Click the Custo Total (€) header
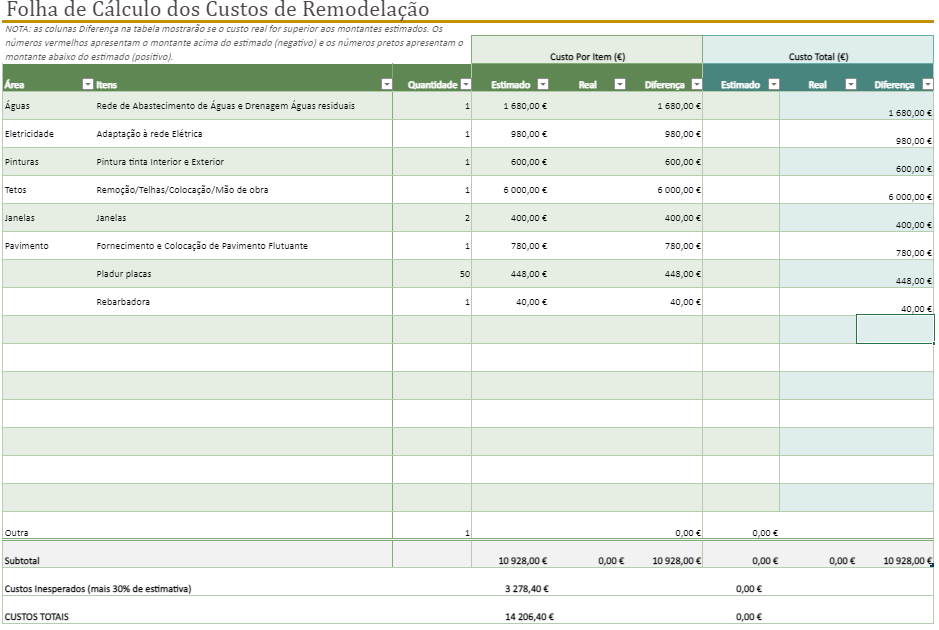The height and width of the screenshot is (630, 939). 818,50
